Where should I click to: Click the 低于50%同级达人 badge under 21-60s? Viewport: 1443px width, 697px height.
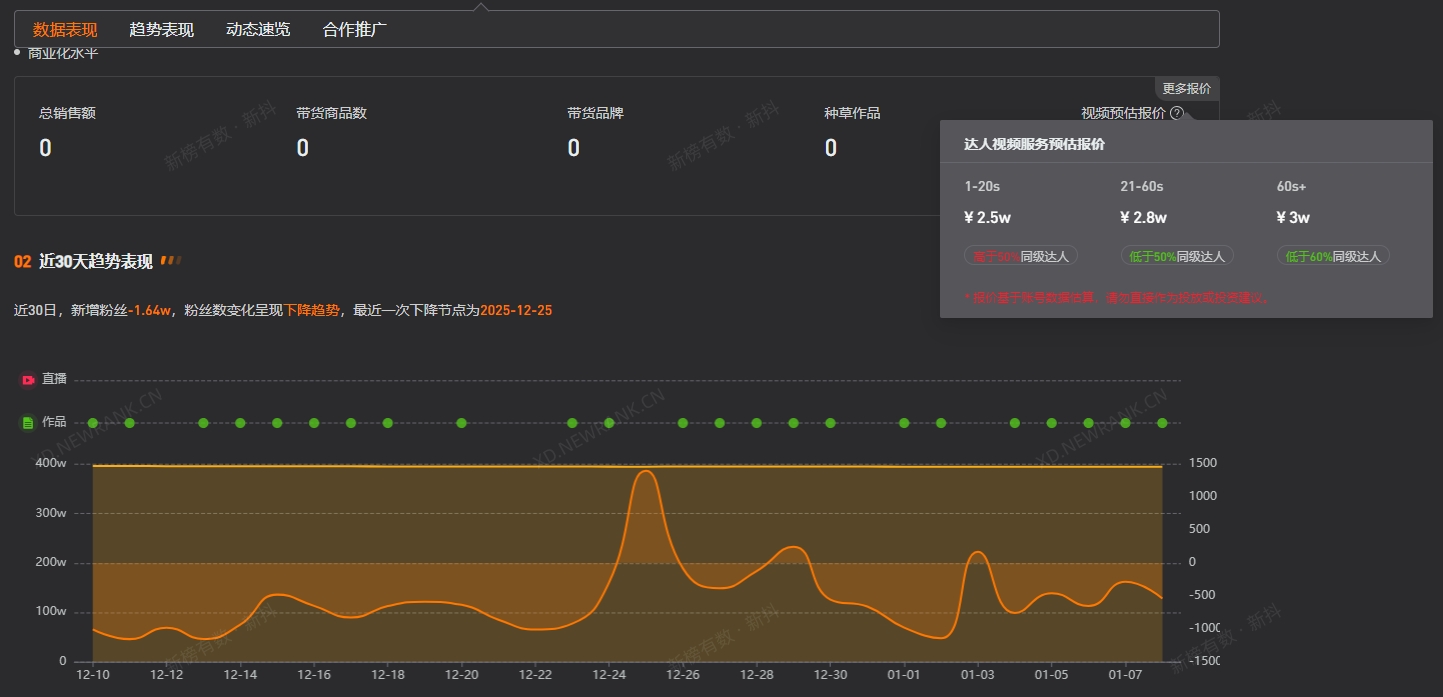point(1177,256)
